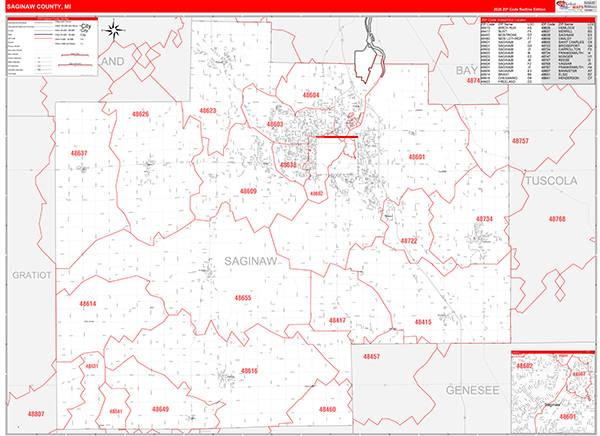Select ZIP code label 48603
The width and height of the screenshot is (600, 436).
point(275,124)
